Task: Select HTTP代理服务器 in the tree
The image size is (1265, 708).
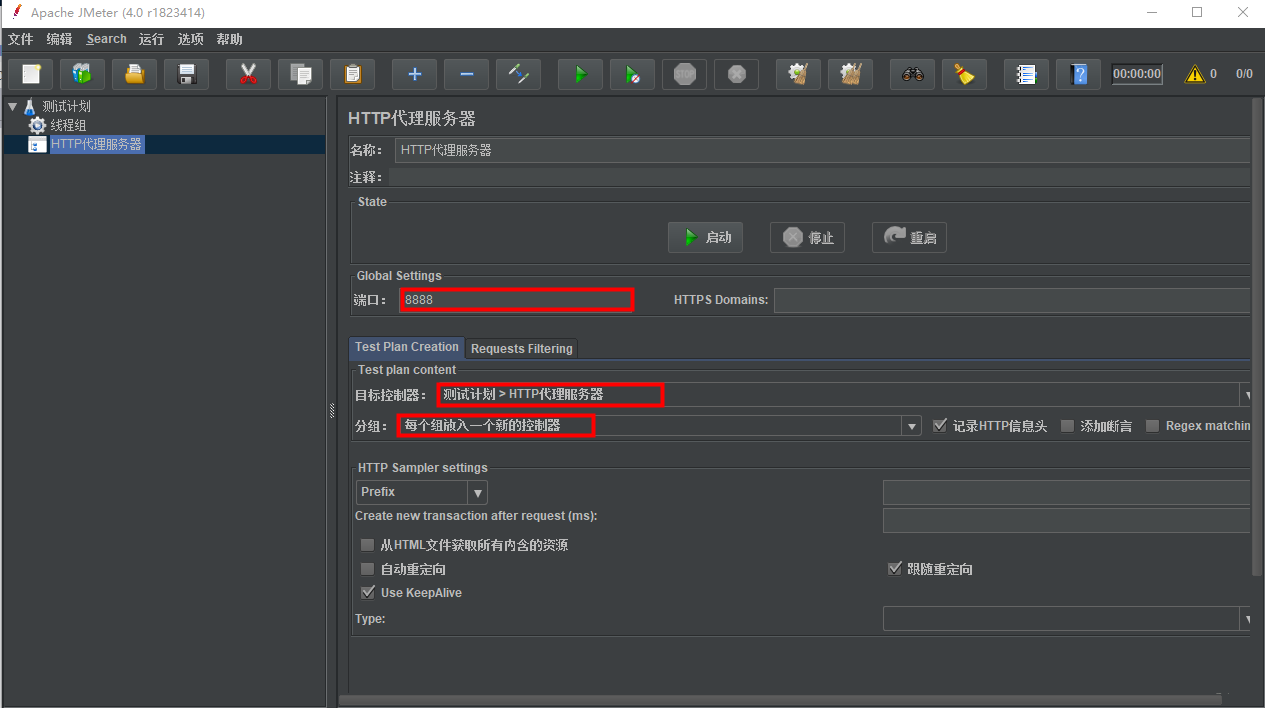Action: point(97,144)
